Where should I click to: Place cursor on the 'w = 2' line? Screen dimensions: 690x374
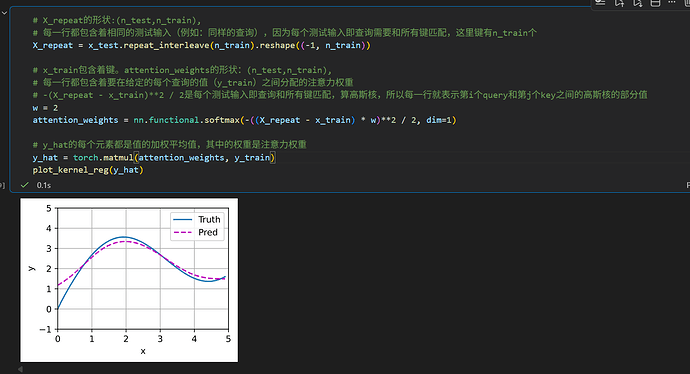tap(45, 108)
